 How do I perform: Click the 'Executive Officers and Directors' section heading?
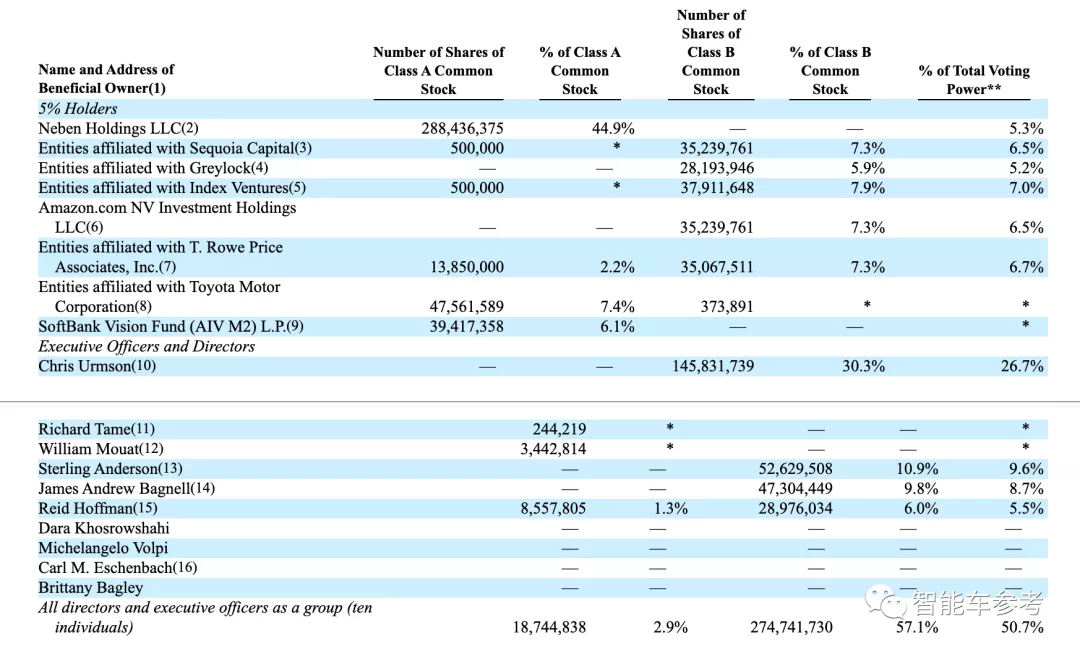(x=146, y=346)
